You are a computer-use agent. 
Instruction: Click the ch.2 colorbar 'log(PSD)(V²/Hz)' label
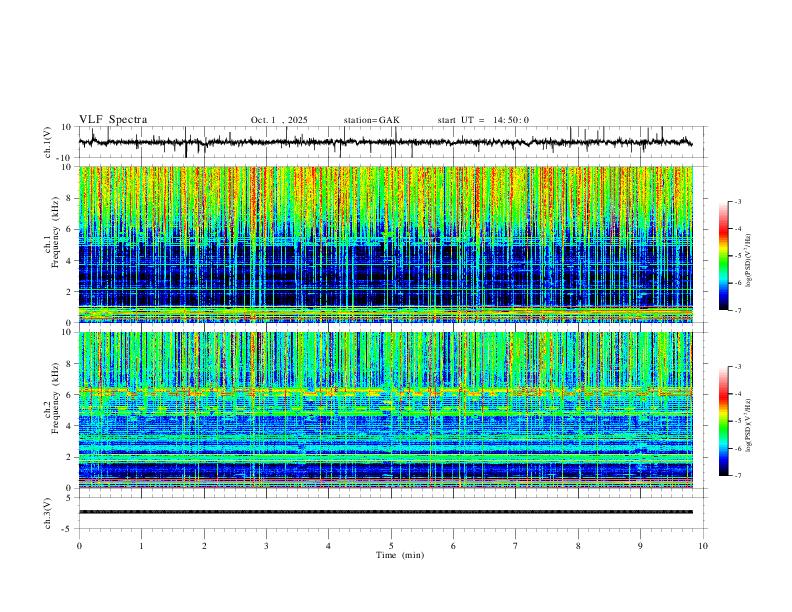[x=749, y=425]
